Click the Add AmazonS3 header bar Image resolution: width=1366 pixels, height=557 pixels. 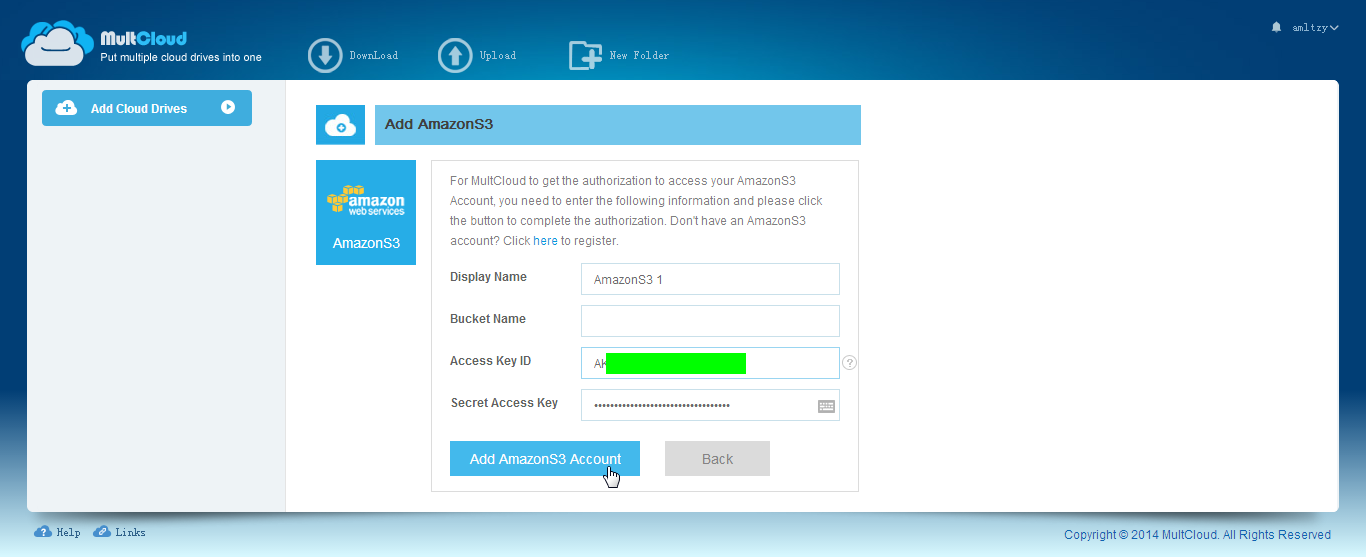[x=618, y=125]
